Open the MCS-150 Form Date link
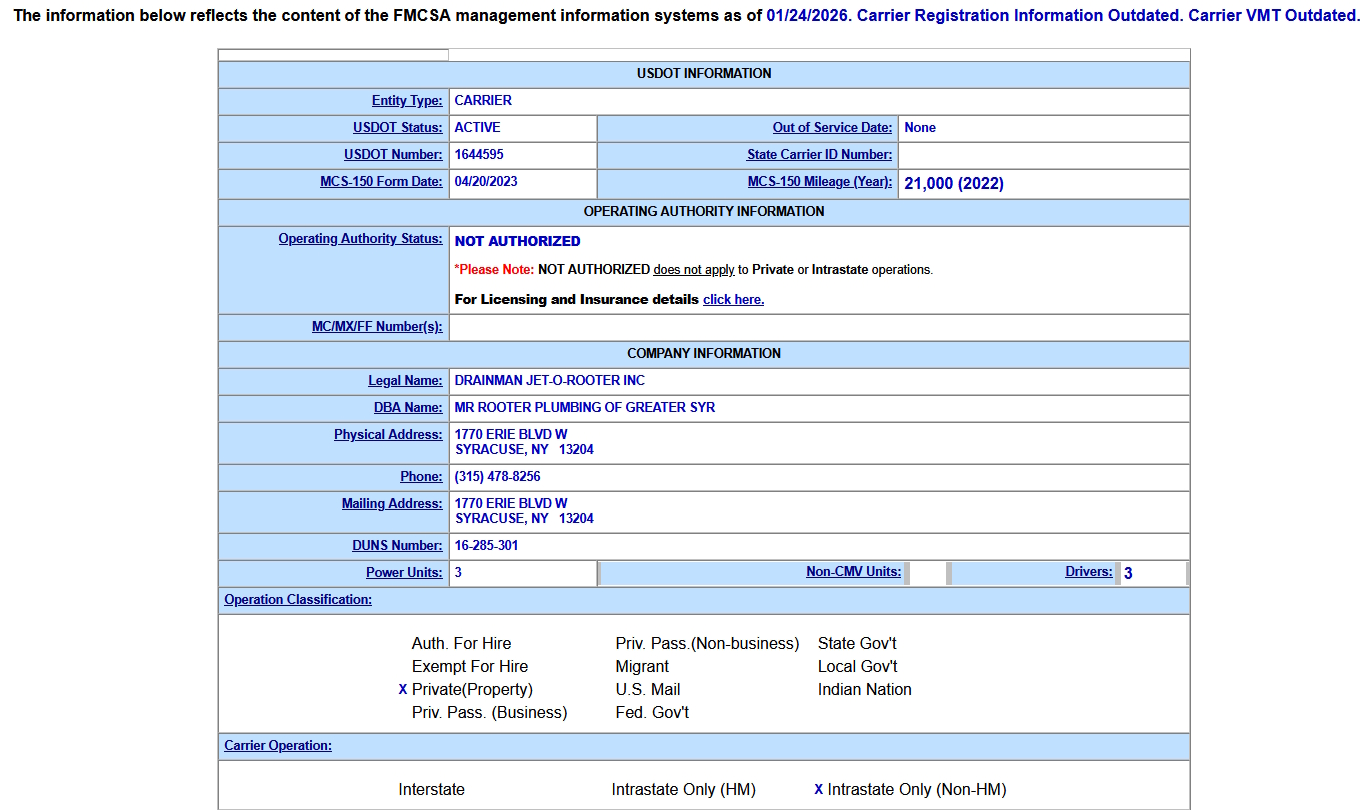Screen dimensions: 1370x810 [381, 182]
